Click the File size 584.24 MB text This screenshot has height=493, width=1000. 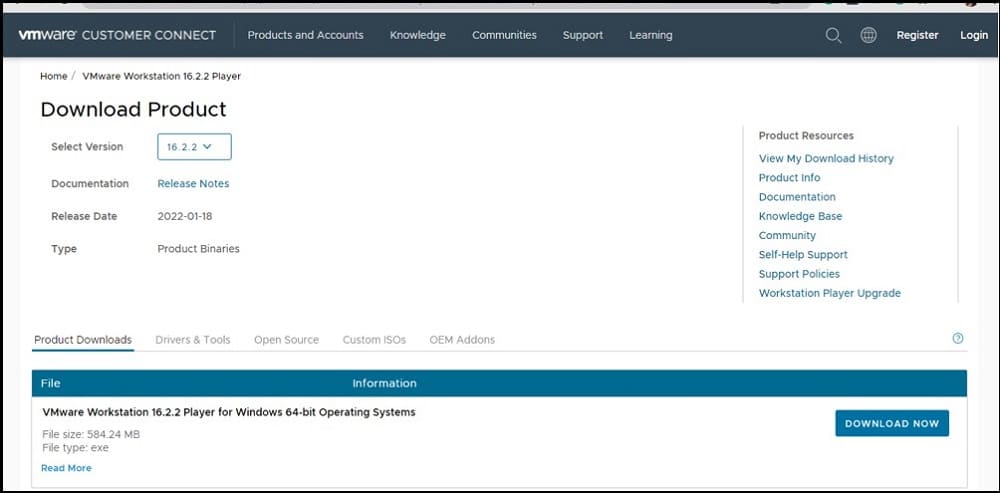pos(91,434)
